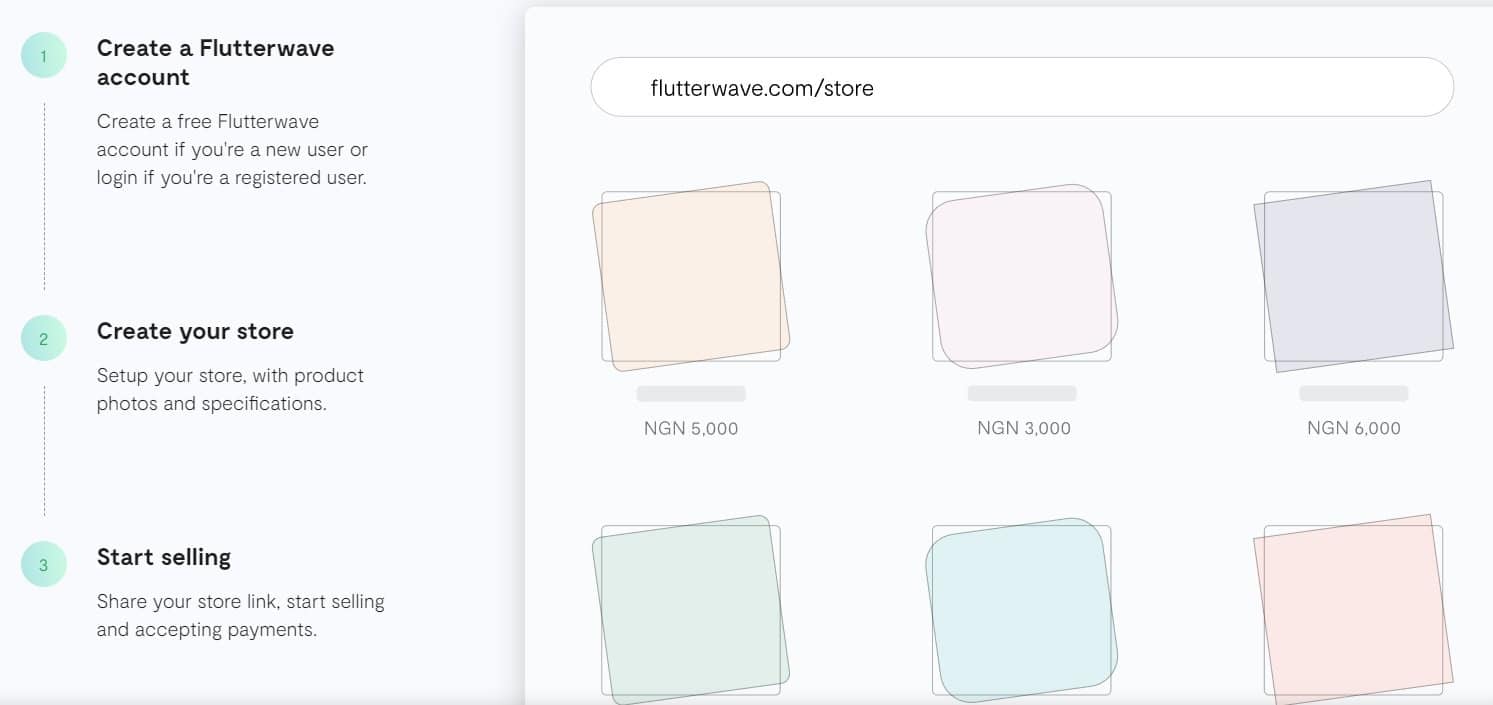Select the step 1 circle badge
Viewport: 1493px width, 705px height.
coord(44,56)
